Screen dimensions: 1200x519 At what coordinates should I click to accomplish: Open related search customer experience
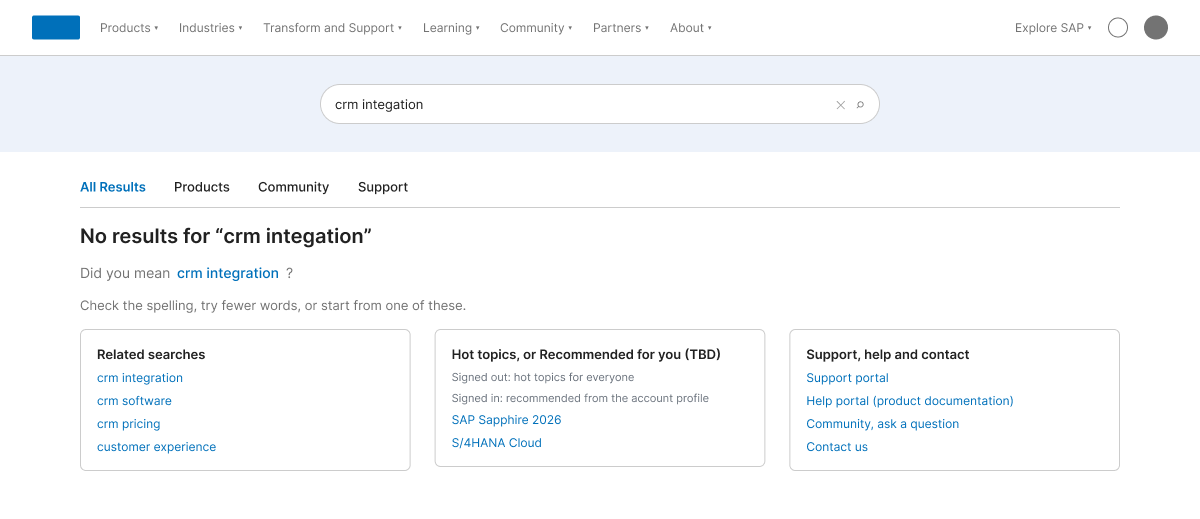click(x=156, y=447)
